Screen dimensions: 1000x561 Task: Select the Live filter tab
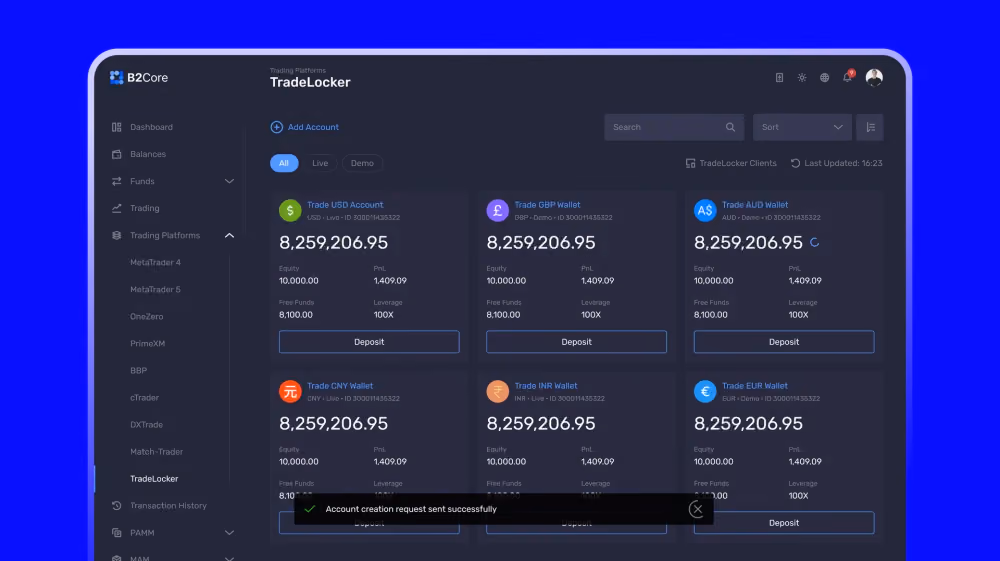(320, 163)
